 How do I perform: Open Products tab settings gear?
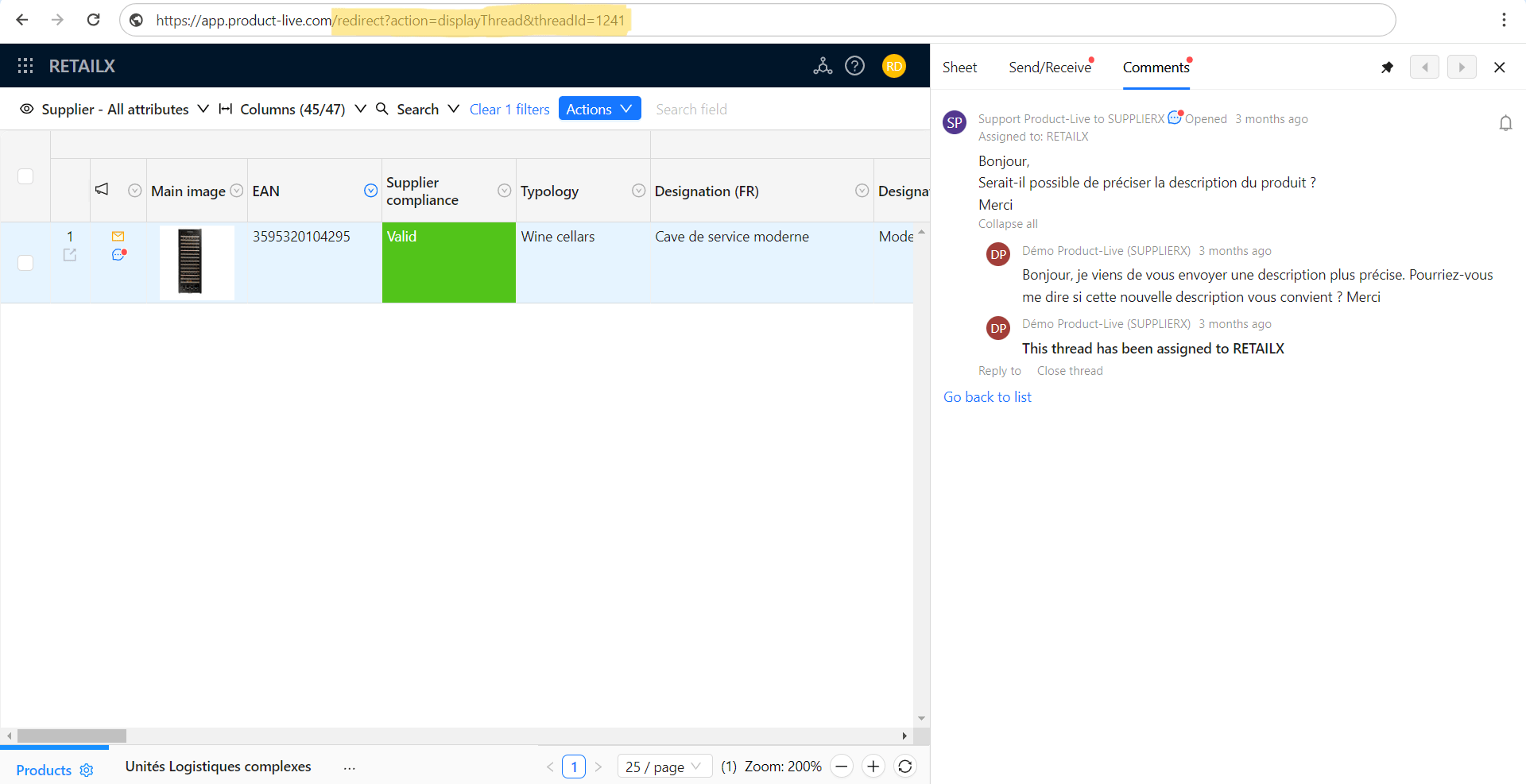click(87, 770)
